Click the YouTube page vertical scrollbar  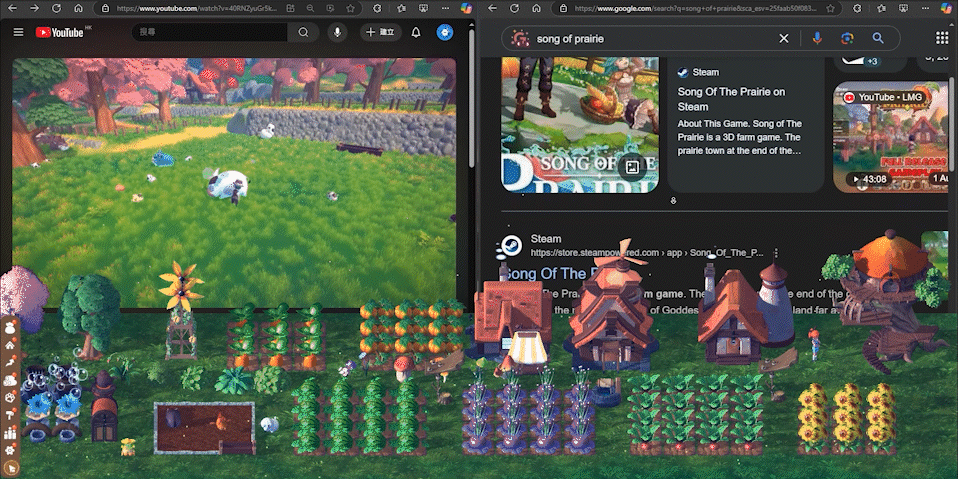(x=471, y=98)
